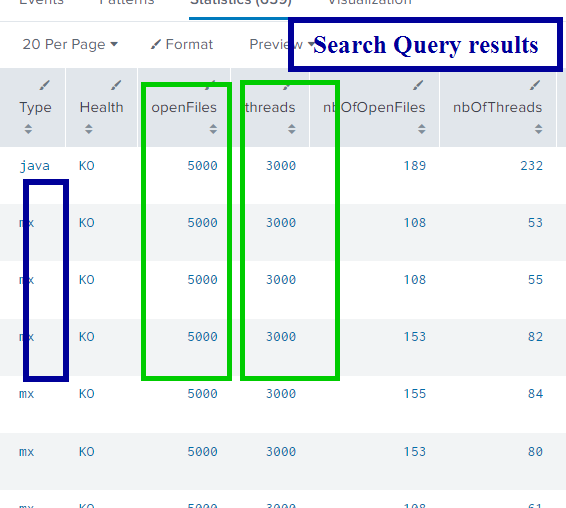Click the openFiles column header label

(x=184, y=108)
